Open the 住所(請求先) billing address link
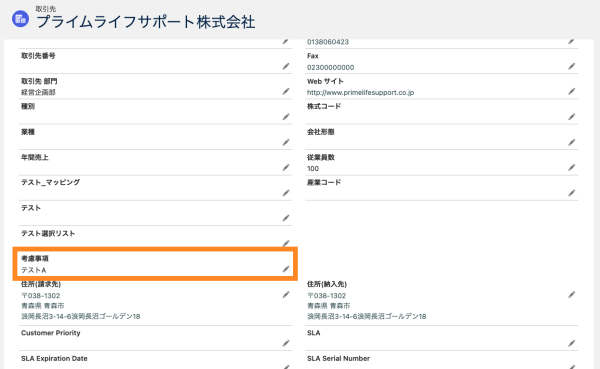 click(81, 306)
